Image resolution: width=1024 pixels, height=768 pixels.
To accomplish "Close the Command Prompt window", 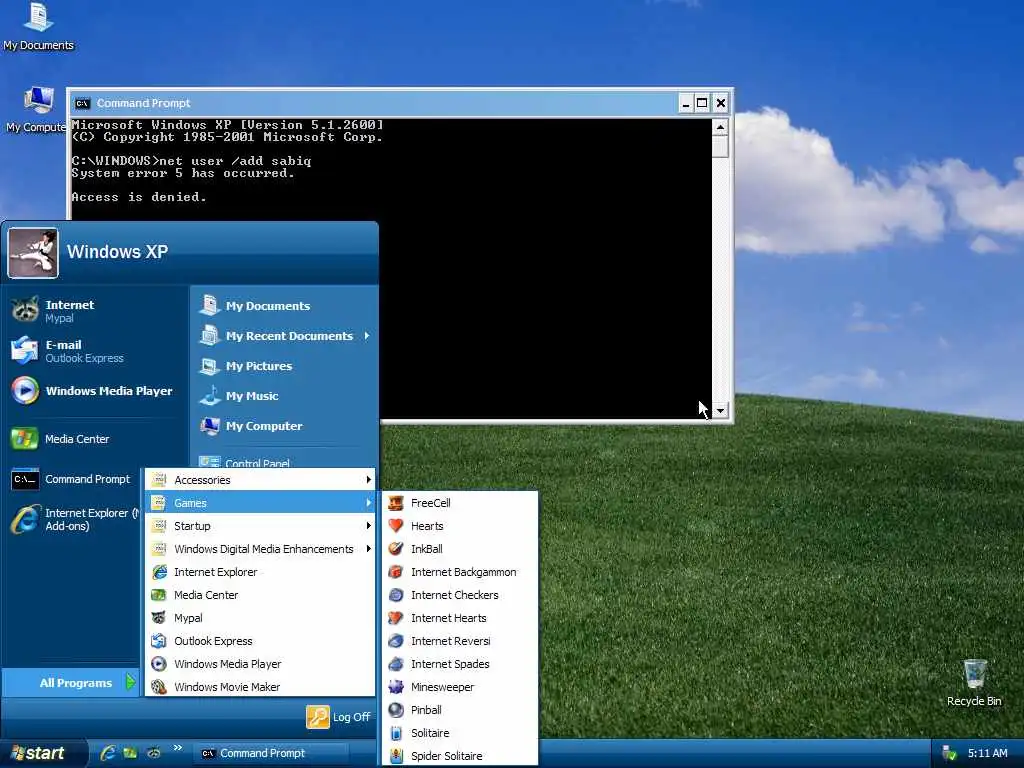I will (720, 103).
